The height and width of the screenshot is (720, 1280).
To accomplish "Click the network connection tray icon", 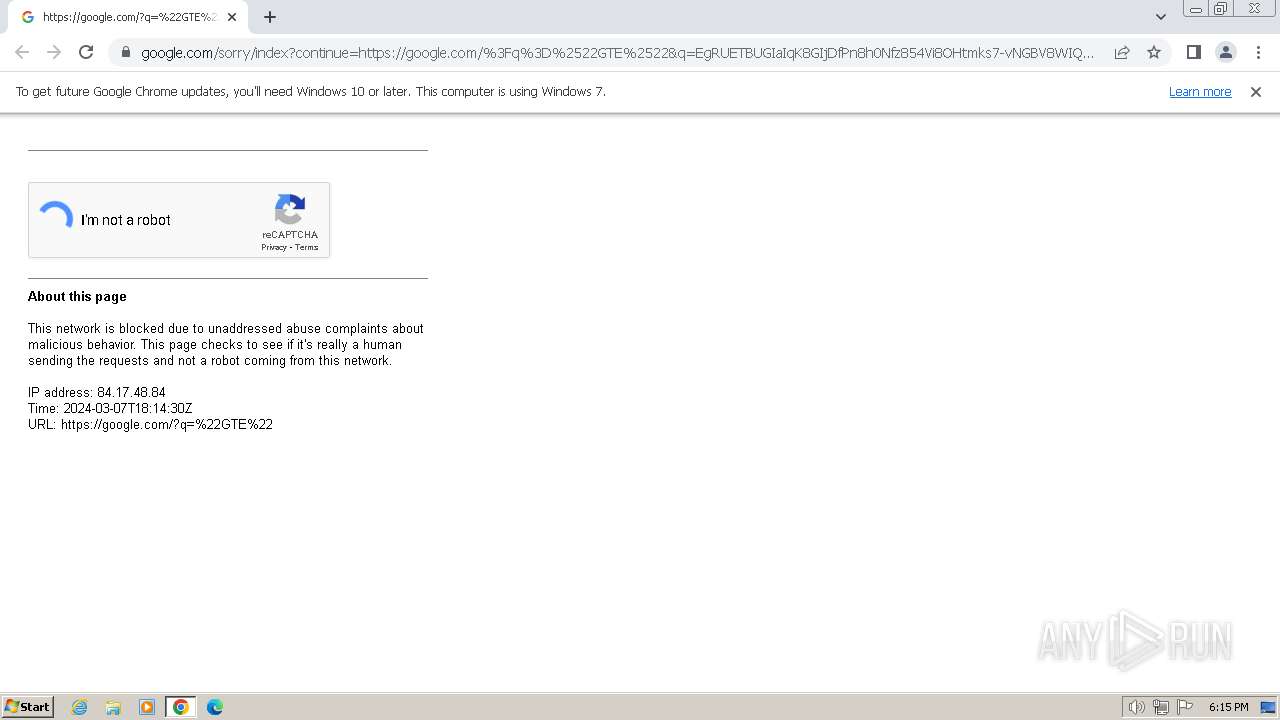I will click(x=1161, y=707).
